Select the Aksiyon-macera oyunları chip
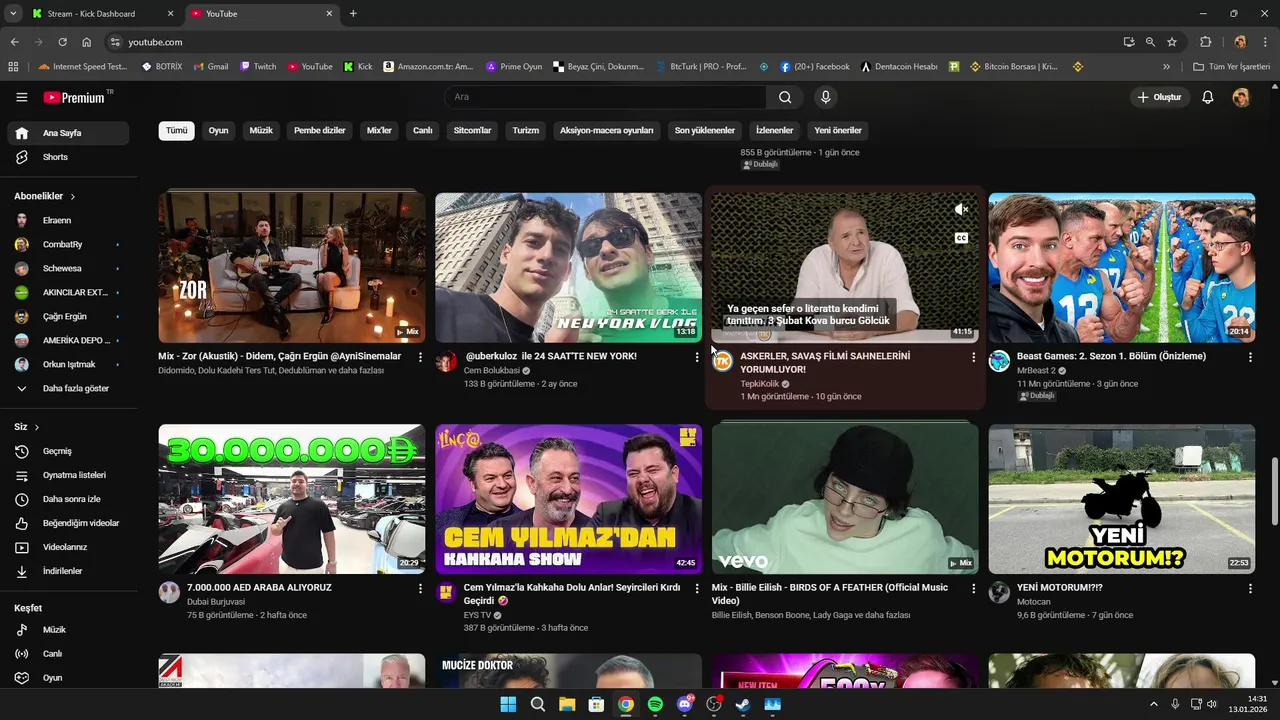1280x720 pixels. (606, 131)
